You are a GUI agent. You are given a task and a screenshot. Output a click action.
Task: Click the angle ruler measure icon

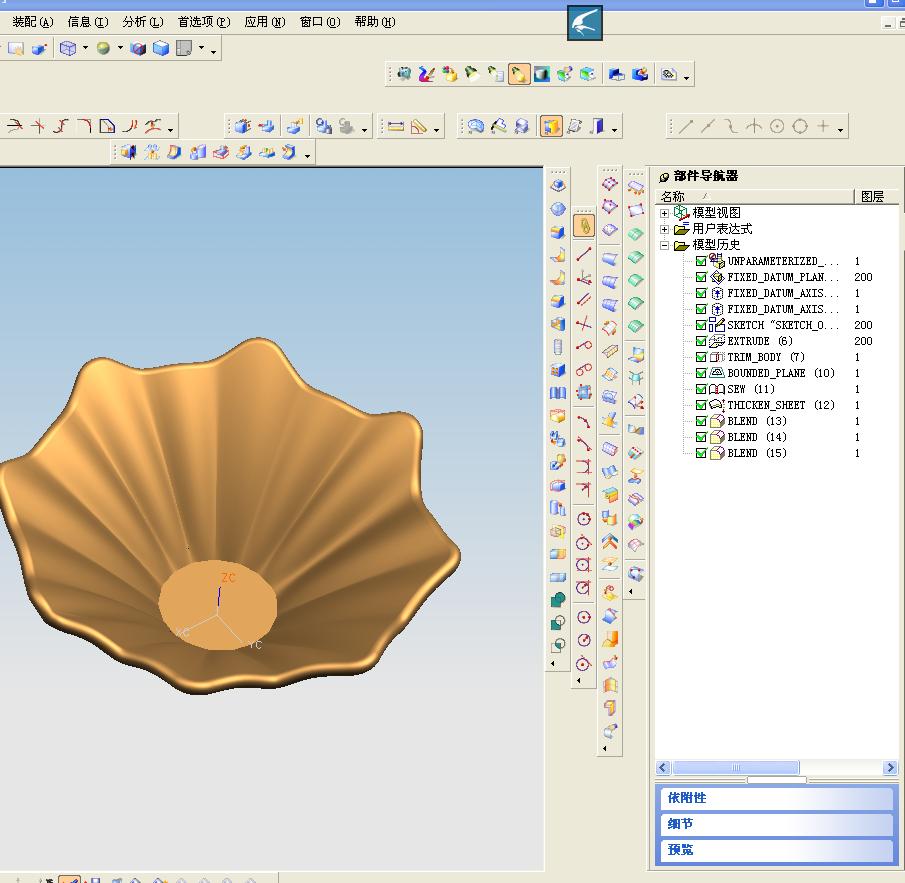coord(418,126)
